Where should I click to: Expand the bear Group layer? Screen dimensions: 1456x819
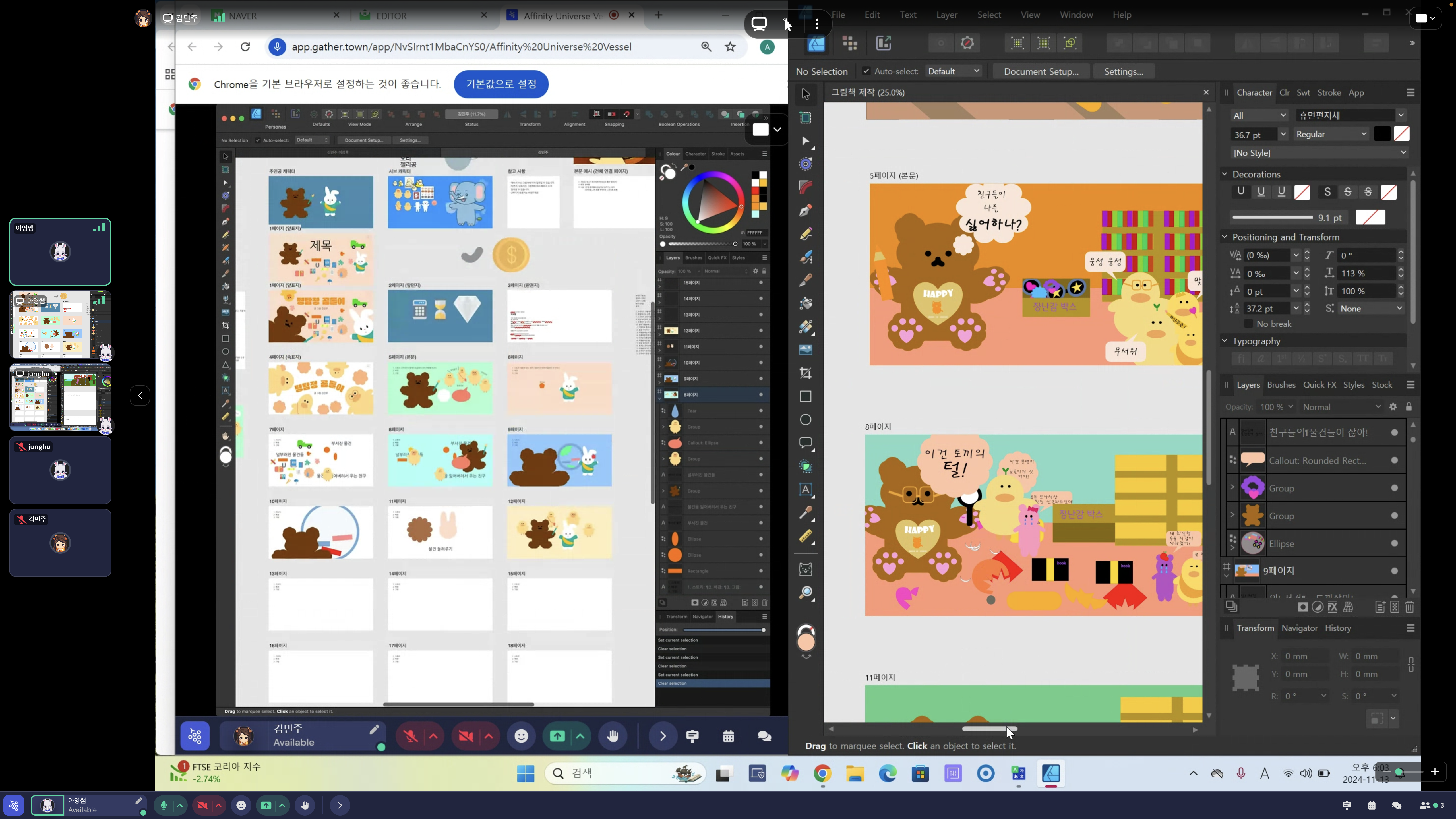click(x=1232, y=514)
